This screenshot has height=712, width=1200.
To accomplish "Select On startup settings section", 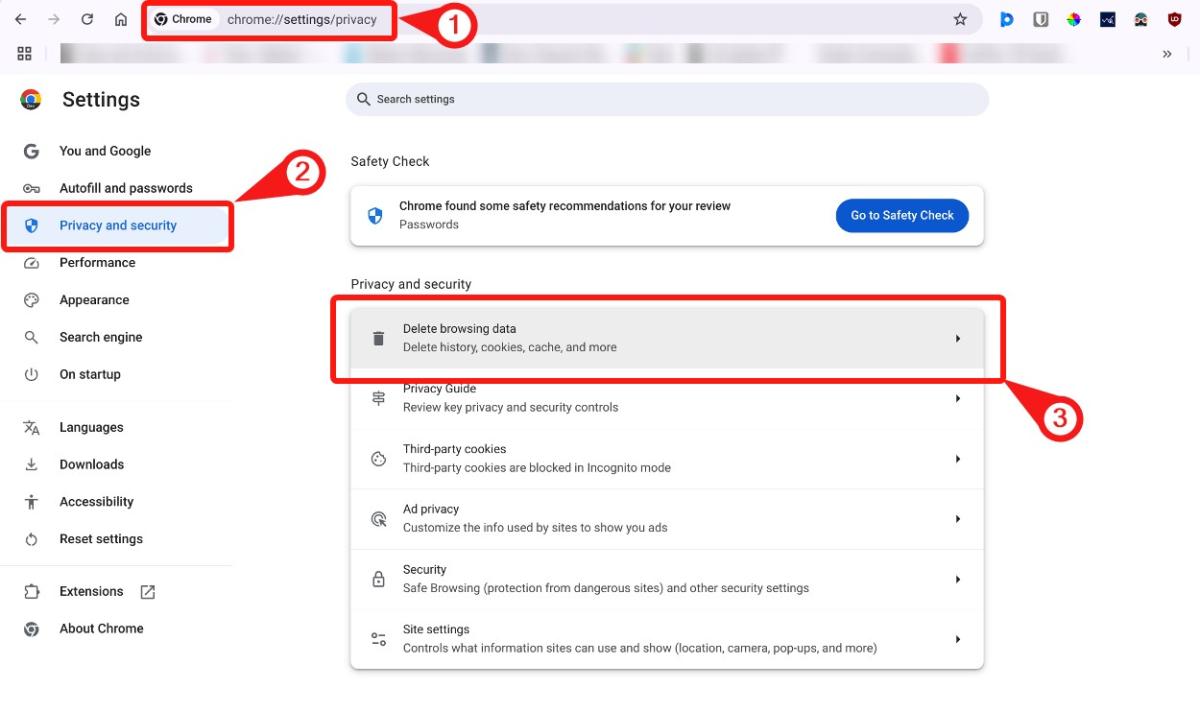I will pyautogui.click(x=89, y=374).
